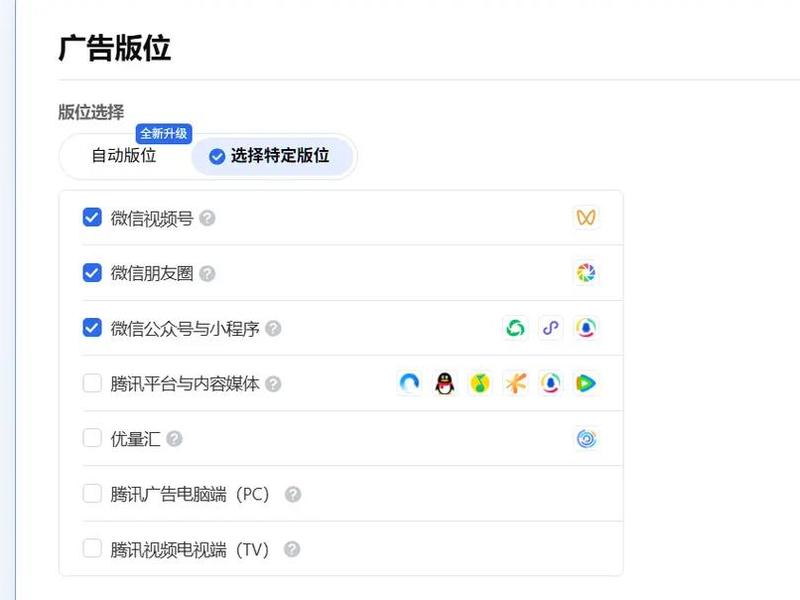Click the 腾讯视频电视端 (TV) label text
Viewport: 800px width, 600px height.
tap(190, 549)
